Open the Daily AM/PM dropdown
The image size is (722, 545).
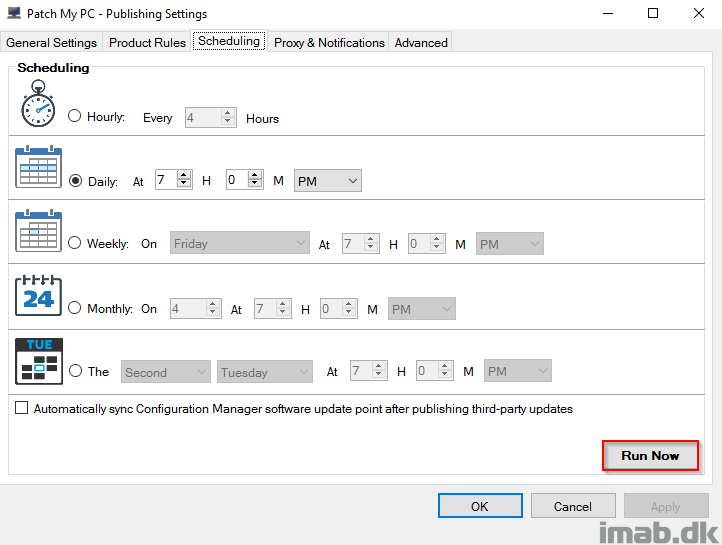click(x=328, y=180)
